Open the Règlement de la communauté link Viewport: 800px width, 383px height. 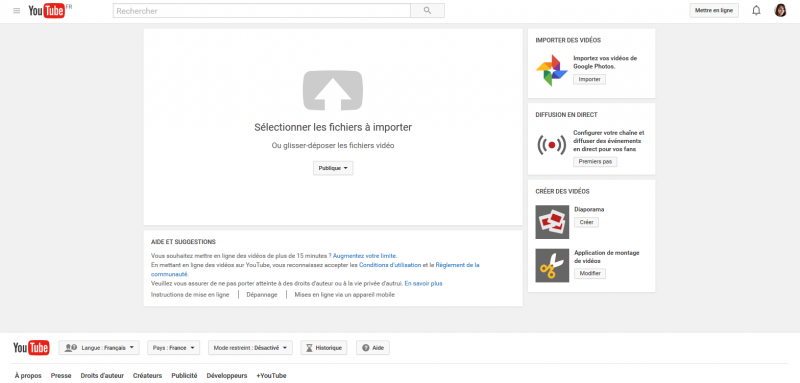pos(457,265)
